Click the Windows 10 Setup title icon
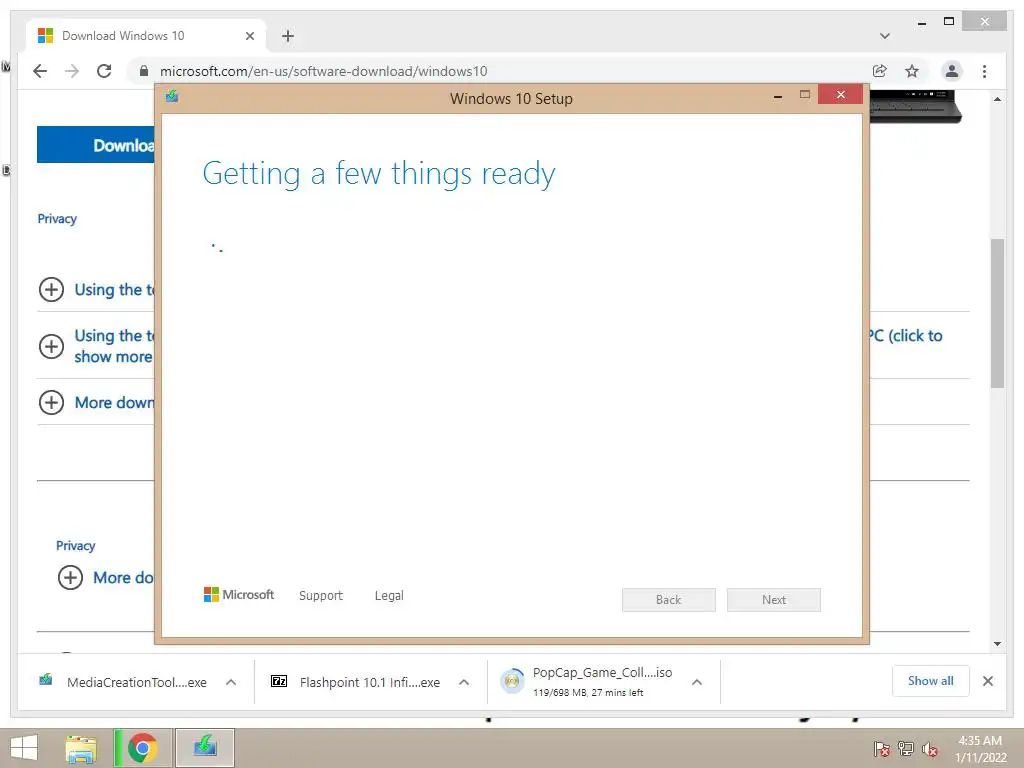The image size is (1024, 768). tap(172, 97)
